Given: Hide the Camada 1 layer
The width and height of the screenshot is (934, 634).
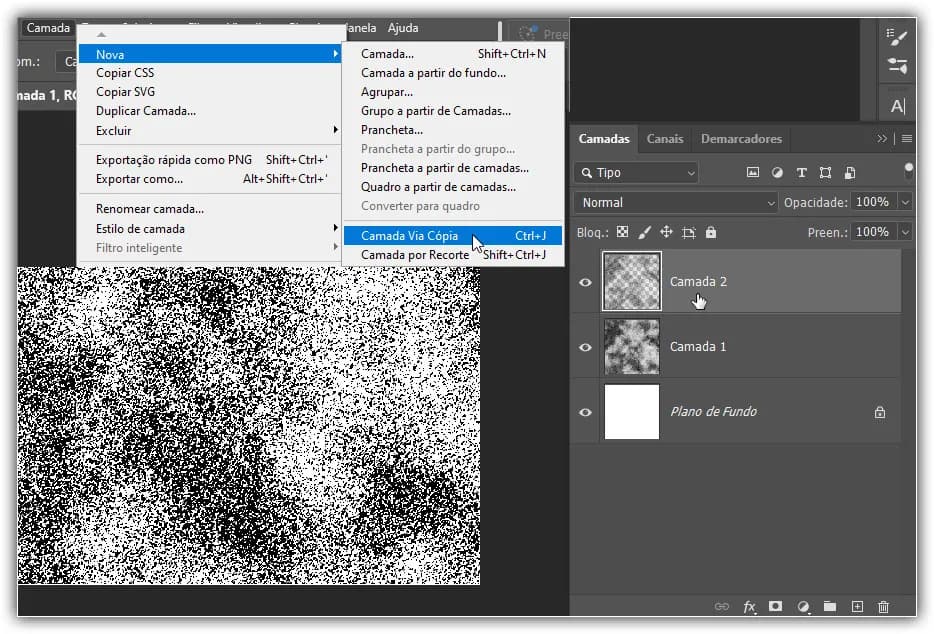Looking at the screenshot, I should (586, 347).
